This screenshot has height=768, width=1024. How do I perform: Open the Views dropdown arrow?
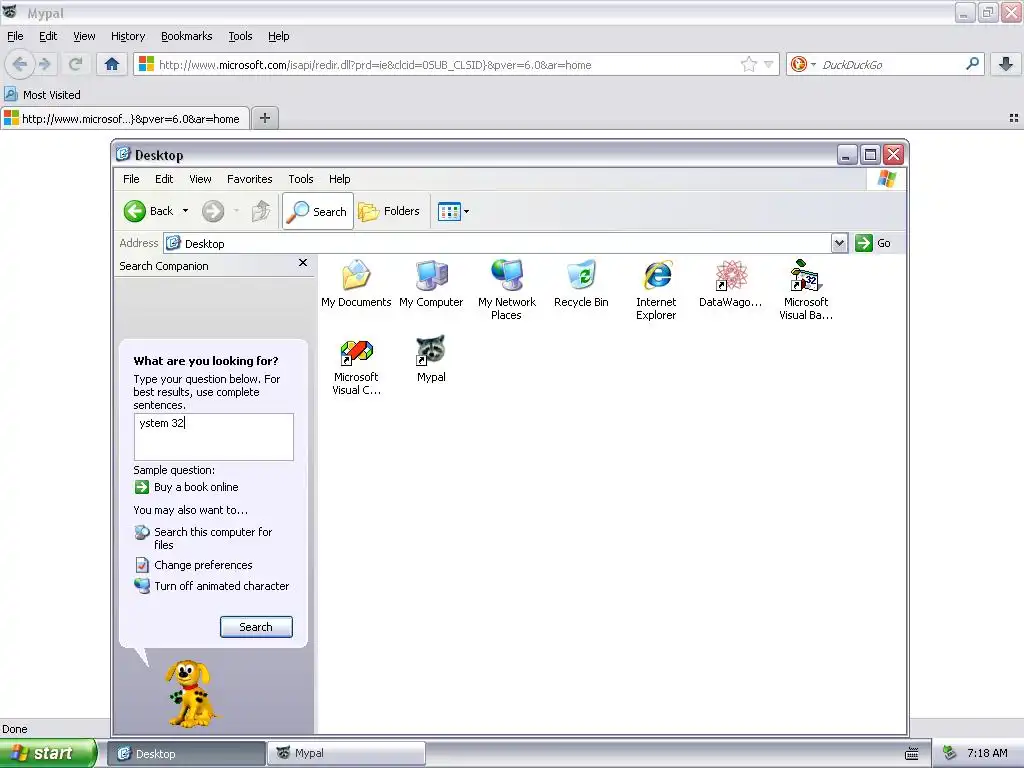point(466,212)
